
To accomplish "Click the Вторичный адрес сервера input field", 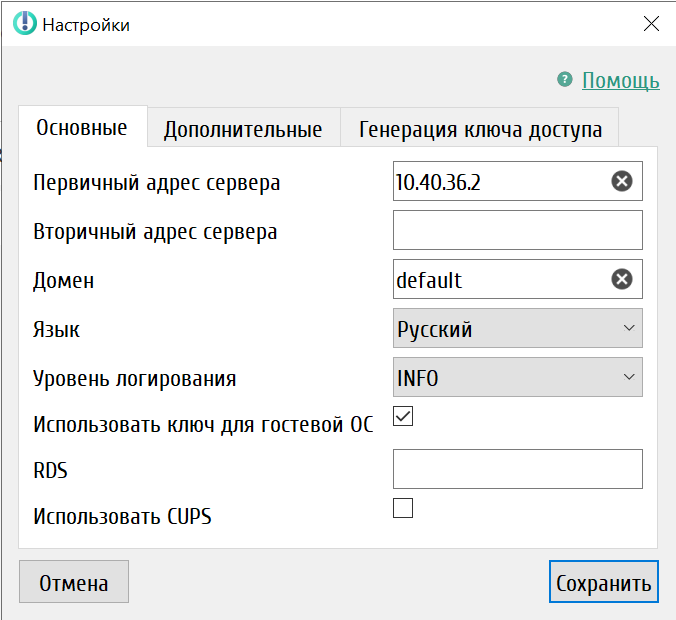I will (517, 230).
